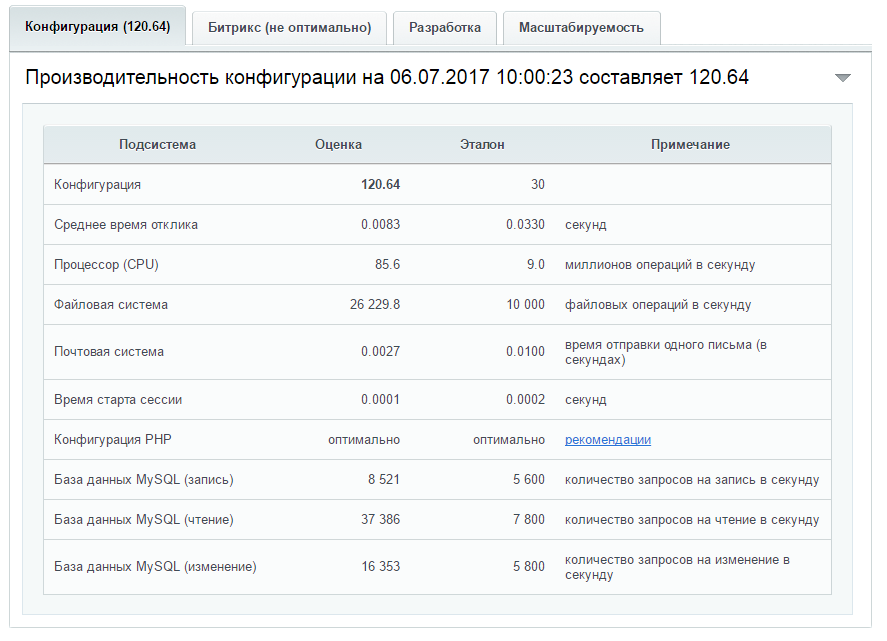Click the База данных MySQL (запись) label
This screenshot has height=641, width=887.
click(144, 480)
